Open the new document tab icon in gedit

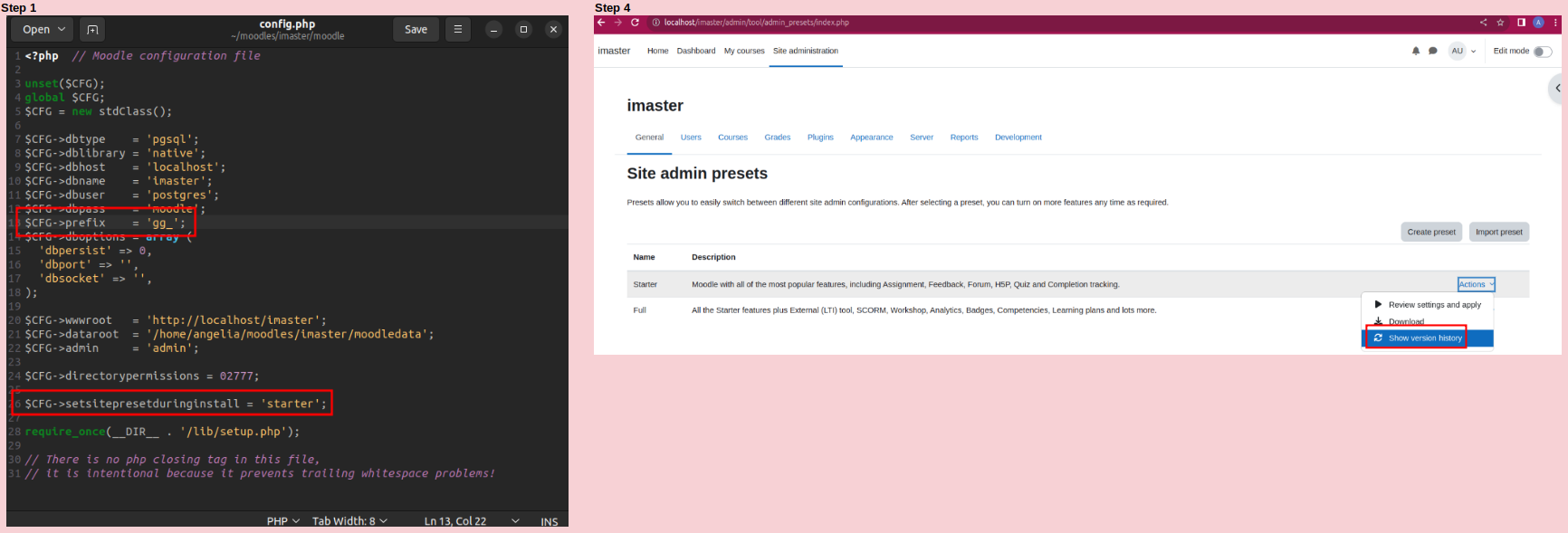coord(91,30)
